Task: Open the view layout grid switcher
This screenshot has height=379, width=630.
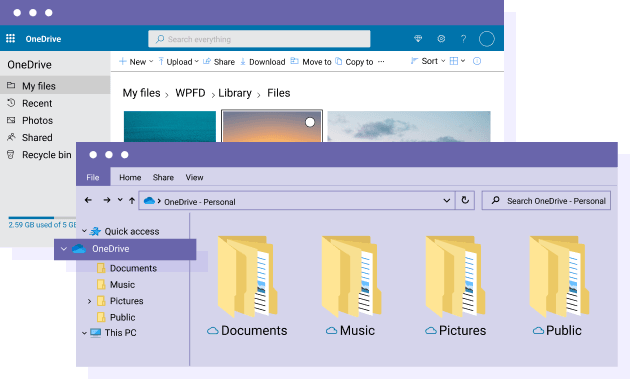Action: point(457,61)
